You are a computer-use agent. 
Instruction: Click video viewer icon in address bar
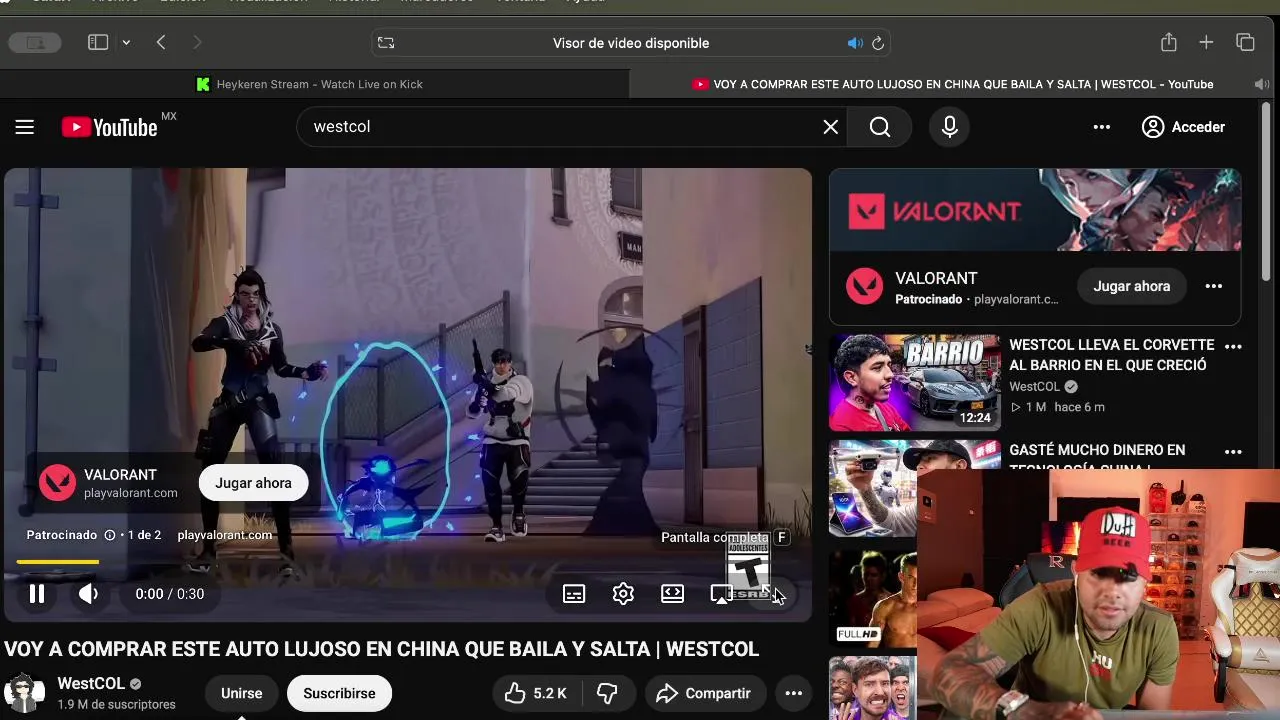(x=386, y=43)
